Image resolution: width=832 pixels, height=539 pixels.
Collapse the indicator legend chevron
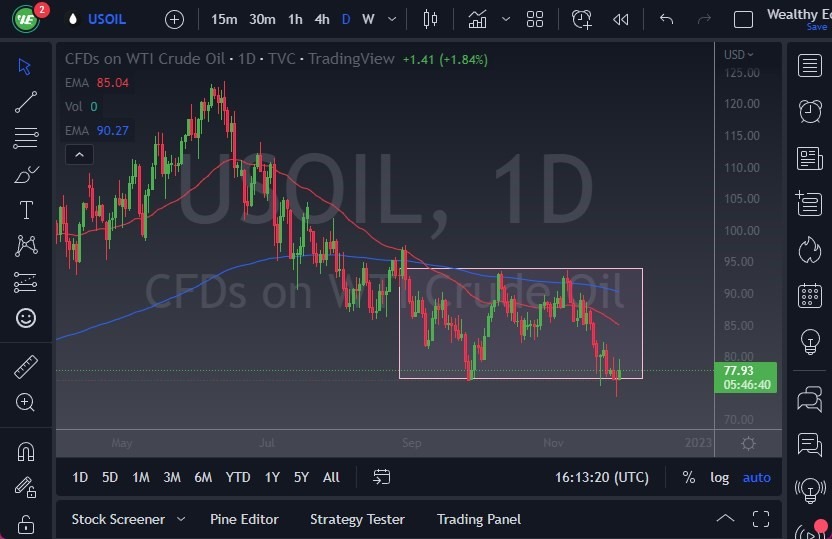[x=79, y=154]
